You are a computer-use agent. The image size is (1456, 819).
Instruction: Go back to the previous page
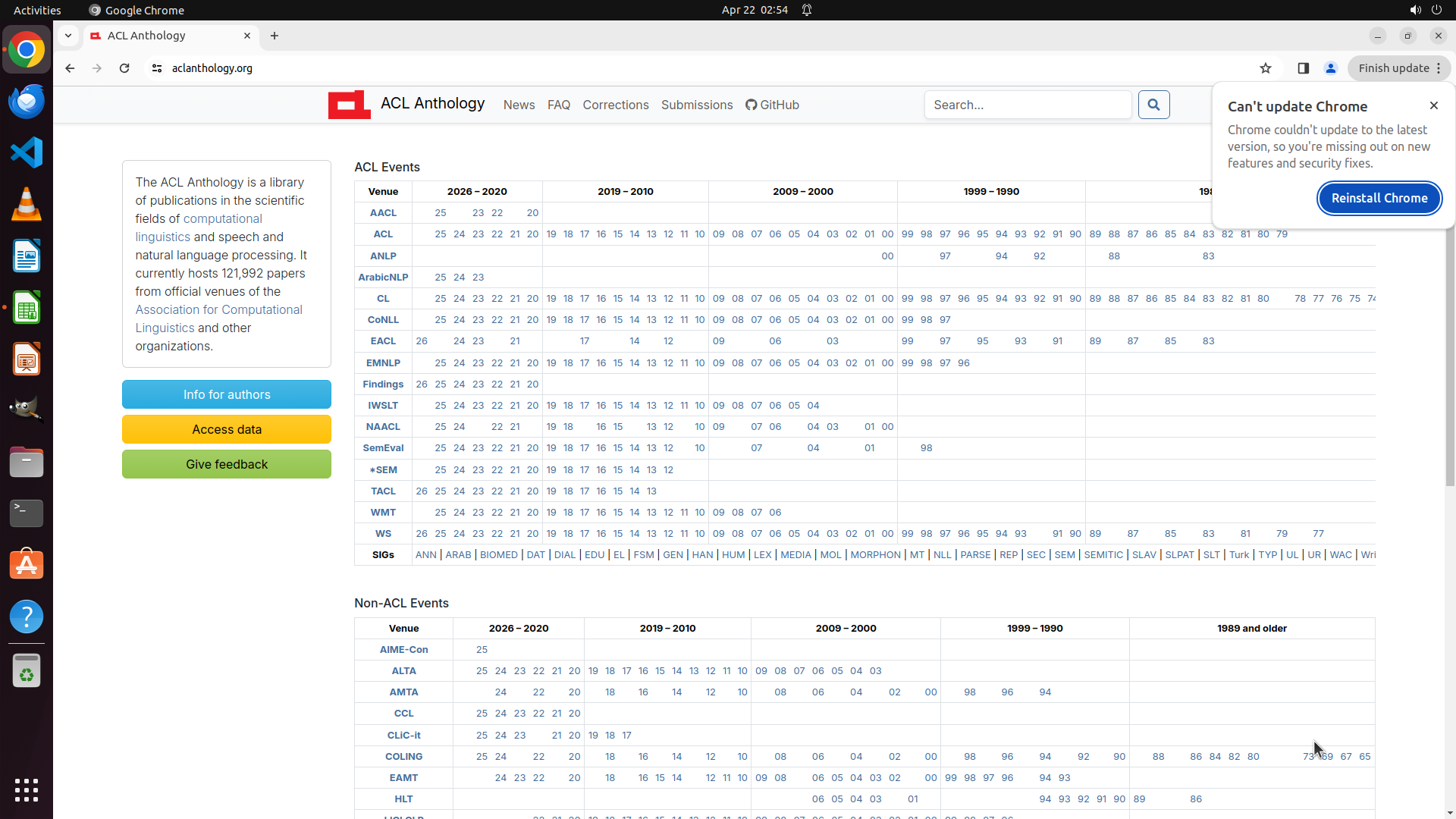point(70,68)
